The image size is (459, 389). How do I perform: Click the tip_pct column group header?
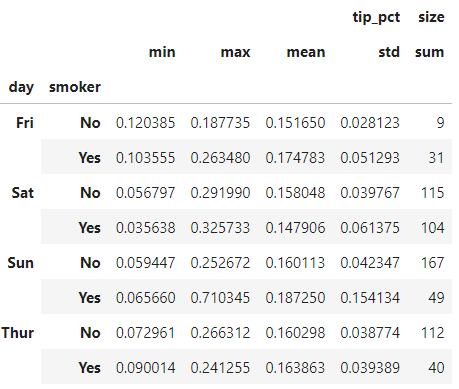(x=376, y=17)
